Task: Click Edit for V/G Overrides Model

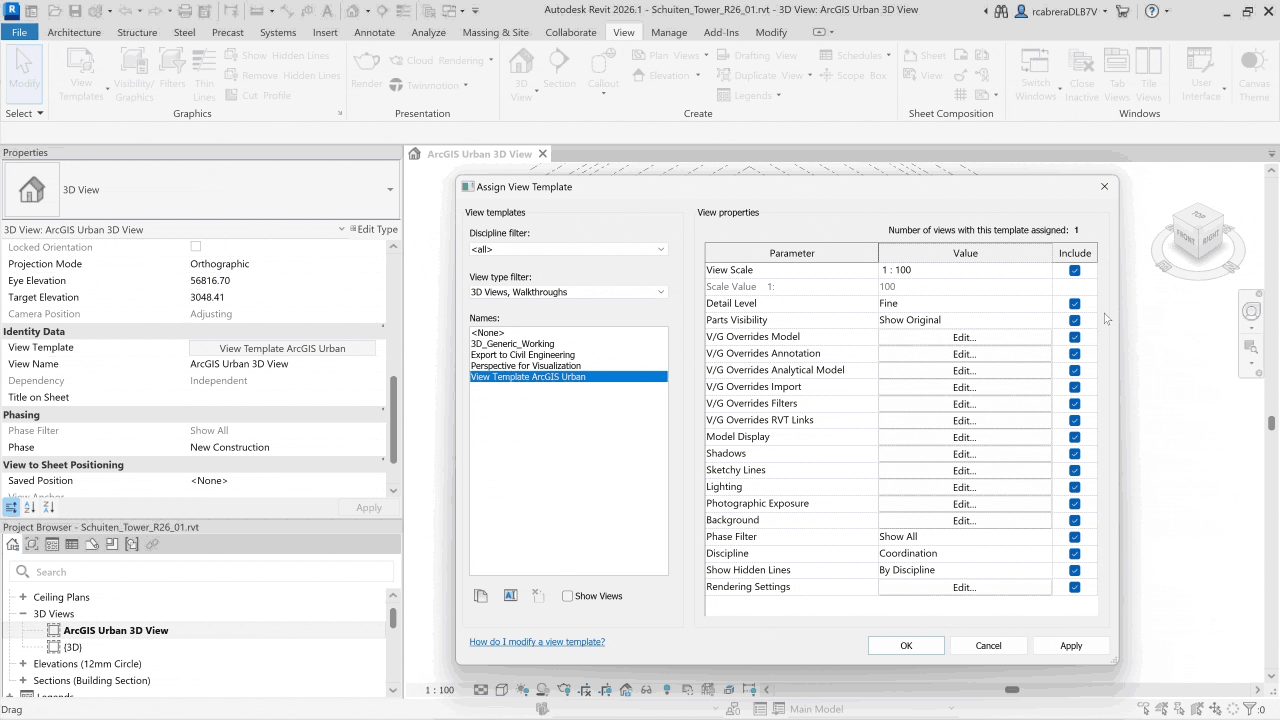Action: tap(964, 337)
